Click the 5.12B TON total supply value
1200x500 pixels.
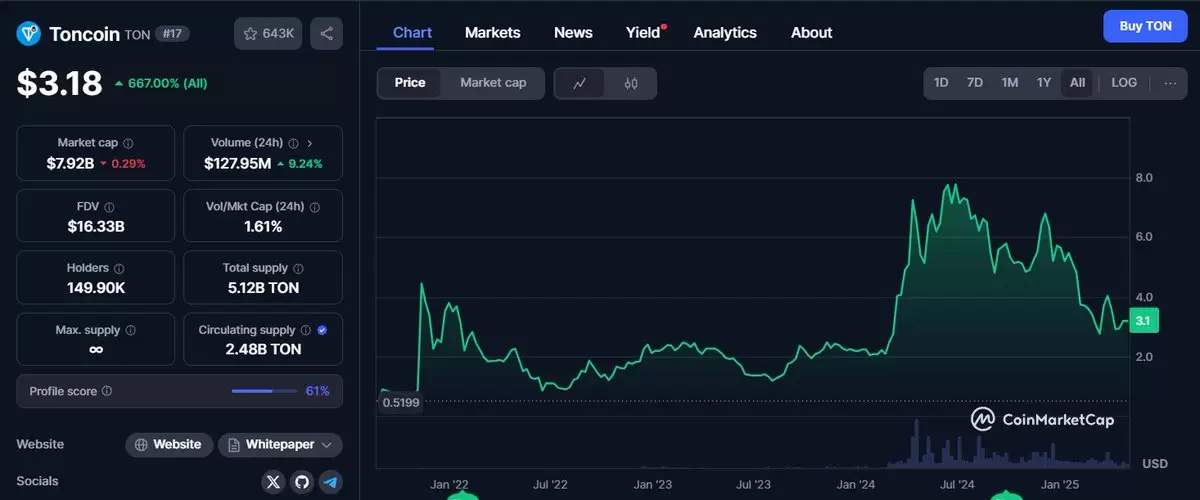(x=263, y=288)
